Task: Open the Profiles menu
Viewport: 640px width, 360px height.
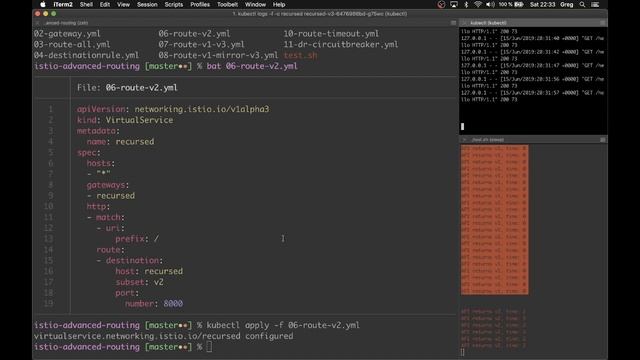Action: [200, 4]
